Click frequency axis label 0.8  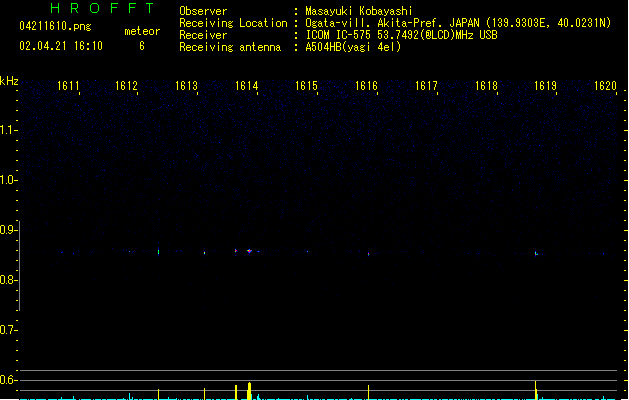[8, 280]
